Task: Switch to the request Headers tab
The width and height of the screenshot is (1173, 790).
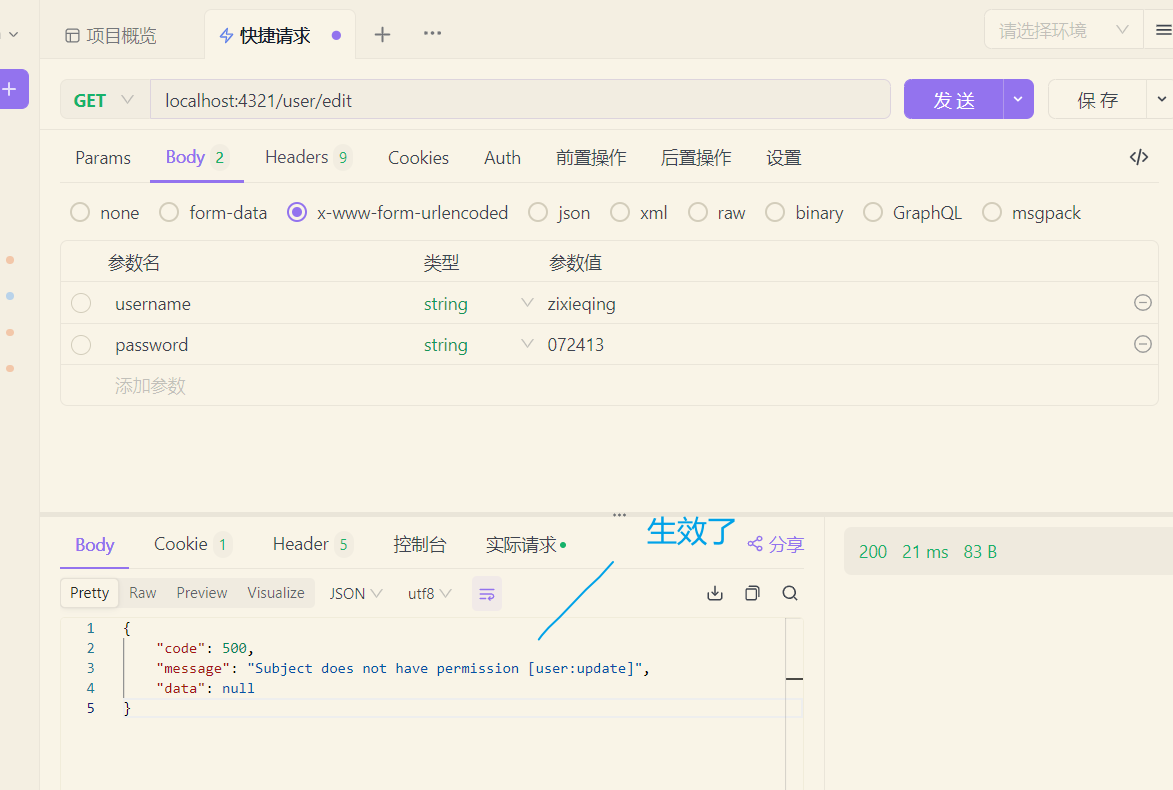Action: (307, 157)
